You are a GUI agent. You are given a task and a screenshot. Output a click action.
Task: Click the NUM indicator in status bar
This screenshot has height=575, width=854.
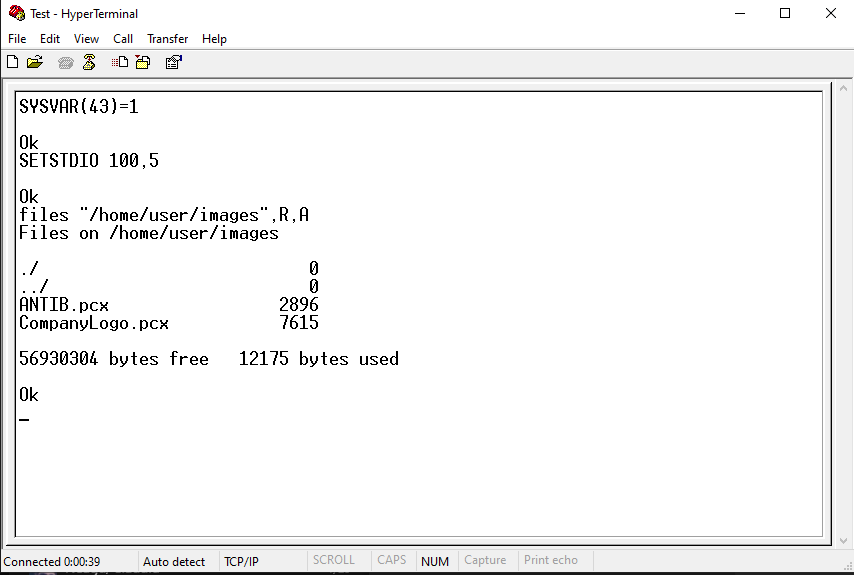click(435, 561)
